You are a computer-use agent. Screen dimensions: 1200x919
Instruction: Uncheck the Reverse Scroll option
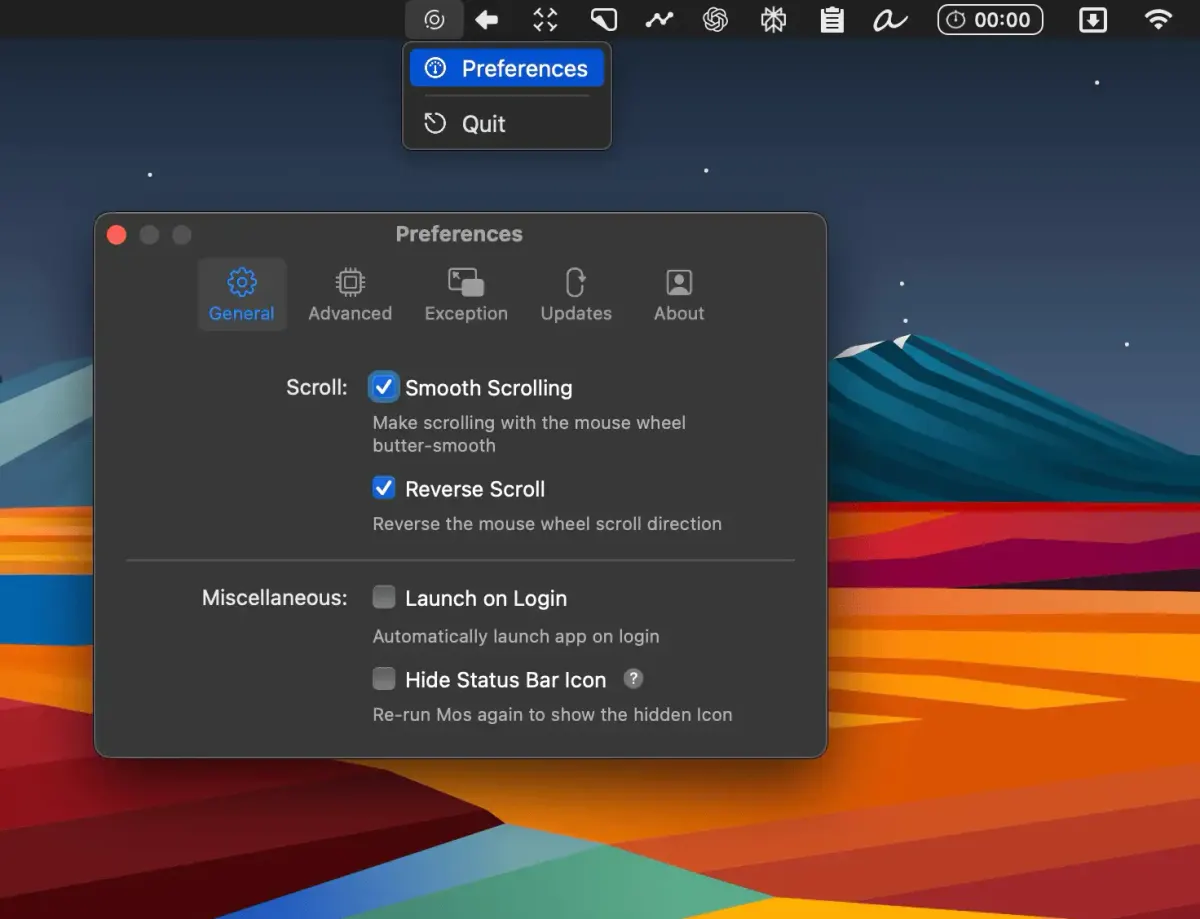pos(384,488)
